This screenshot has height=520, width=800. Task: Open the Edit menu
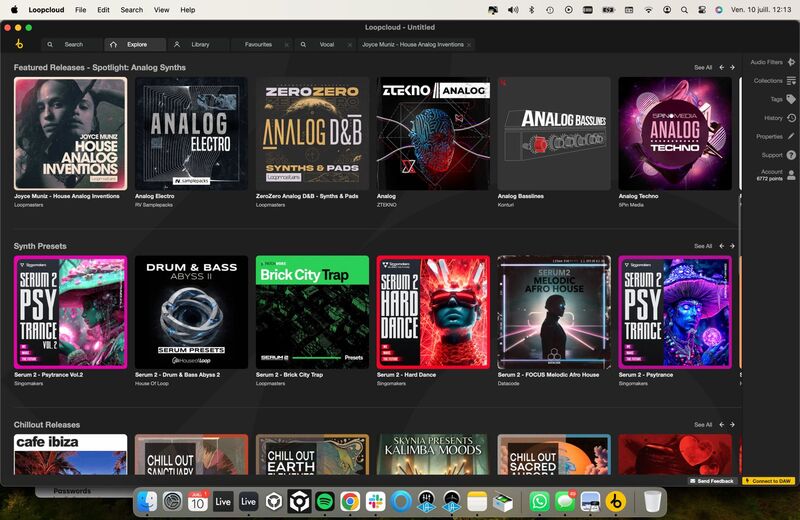tap(104, 10)
